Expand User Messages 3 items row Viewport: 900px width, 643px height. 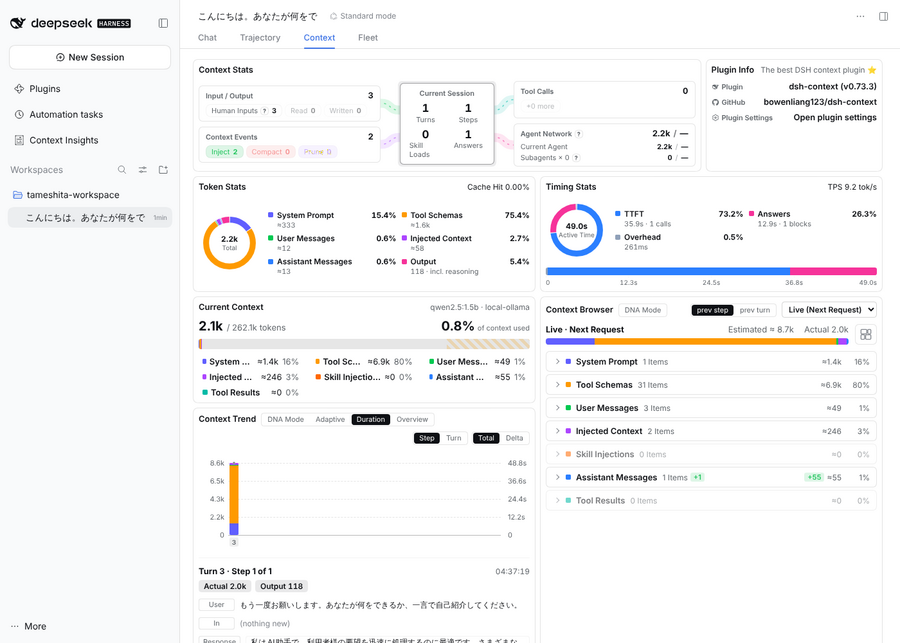tap(711, 408)
